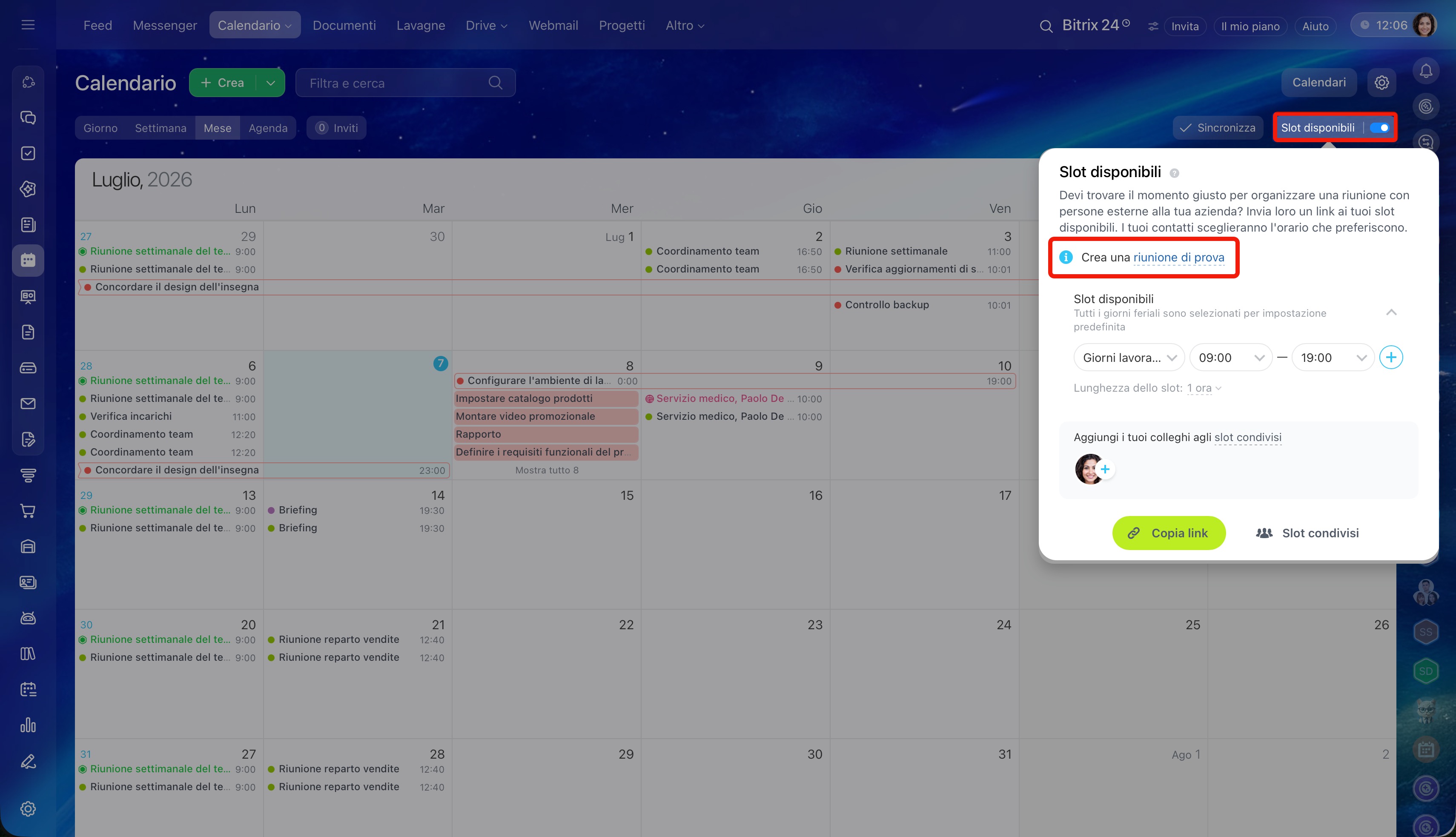This screenshot has height=837, width=1456.
Task: Open the 09:00 start time dropdown
Action: tap(1231, 358)
